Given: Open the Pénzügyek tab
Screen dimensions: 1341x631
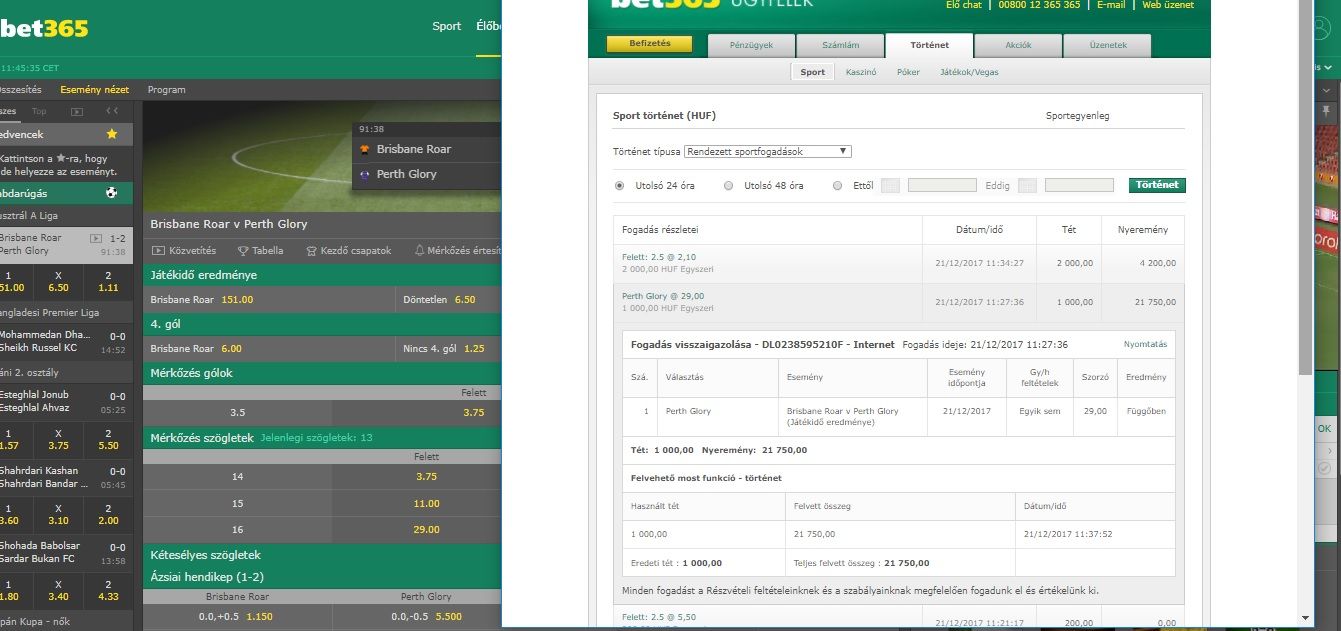Looking at the screenshot, I should click(752, 45).
